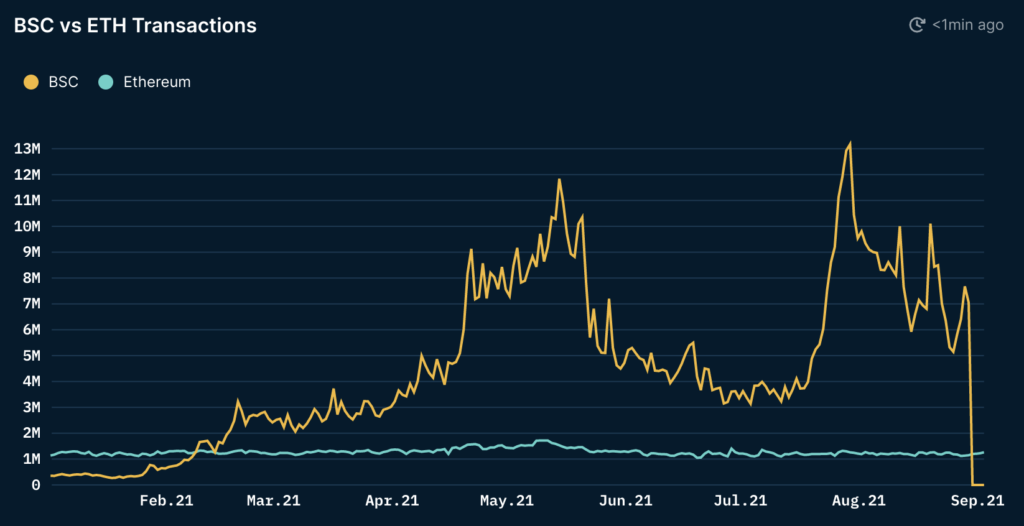Toggle the Ethereum series legend label
This screenshot has height=526, width=1024.
point(156,82)
